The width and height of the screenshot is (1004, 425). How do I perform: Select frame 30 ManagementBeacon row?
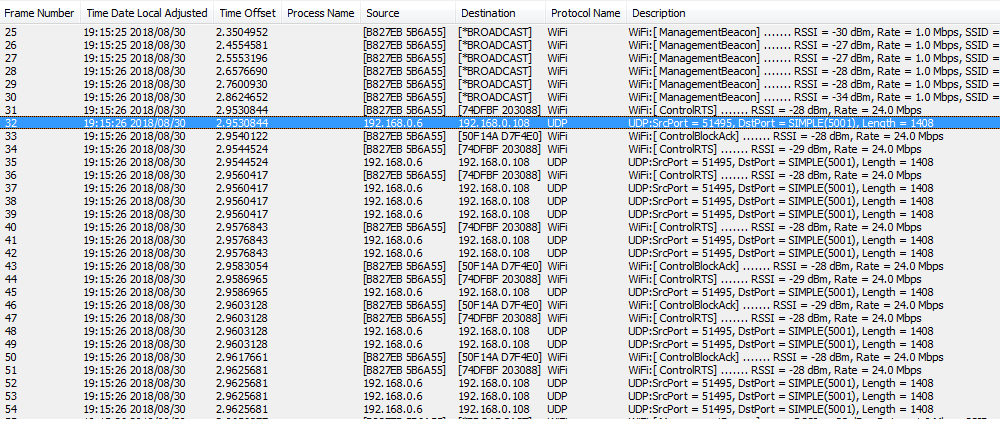400,97
